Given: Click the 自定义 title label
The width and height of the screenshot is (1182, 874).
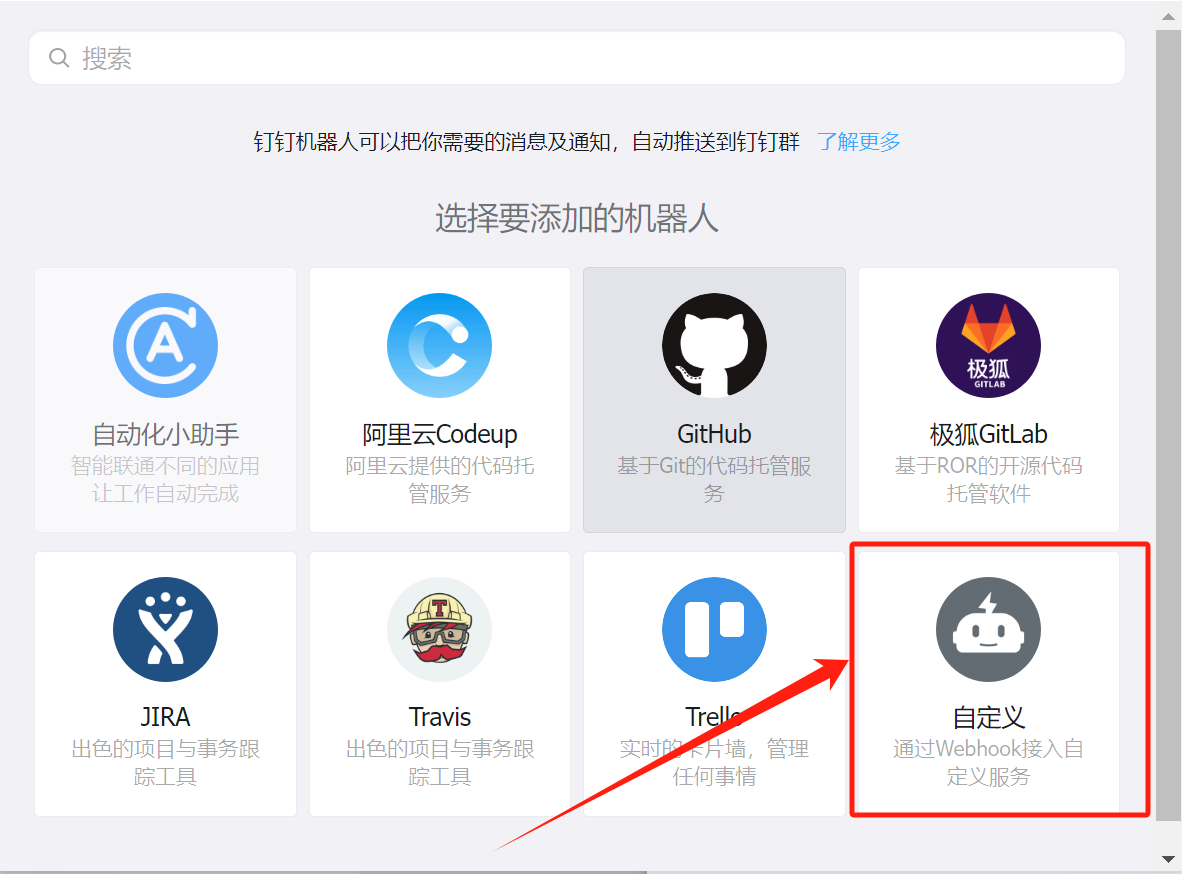Looking at the screenshot, I should click(x=988, y=717).
